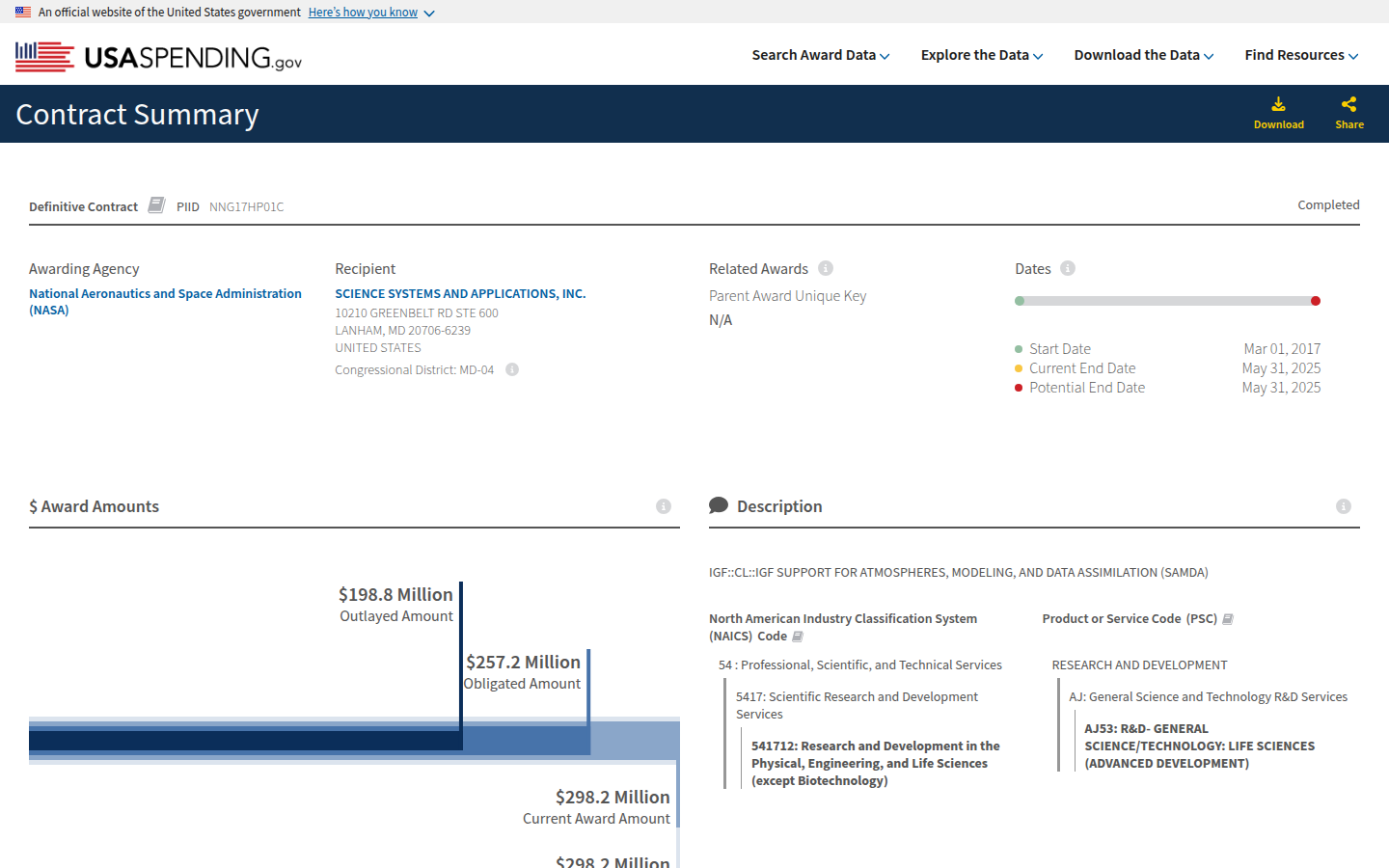Image resolution: width=1389 pixels, height=868 pixels.
Task: Click the speech bubble Description icon
Action: 719,505
